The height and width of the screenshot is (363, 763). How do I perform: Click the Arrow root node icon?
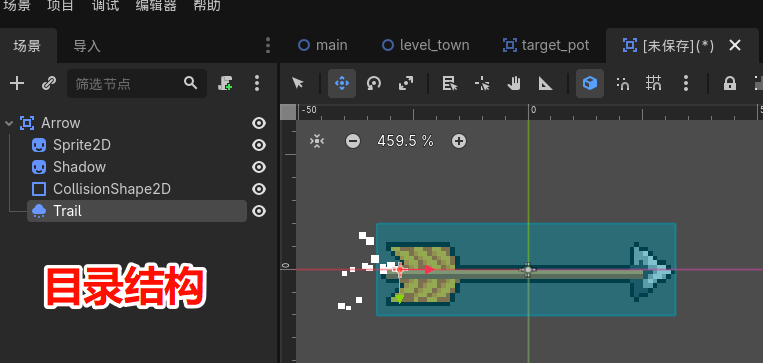pos(26,123)
